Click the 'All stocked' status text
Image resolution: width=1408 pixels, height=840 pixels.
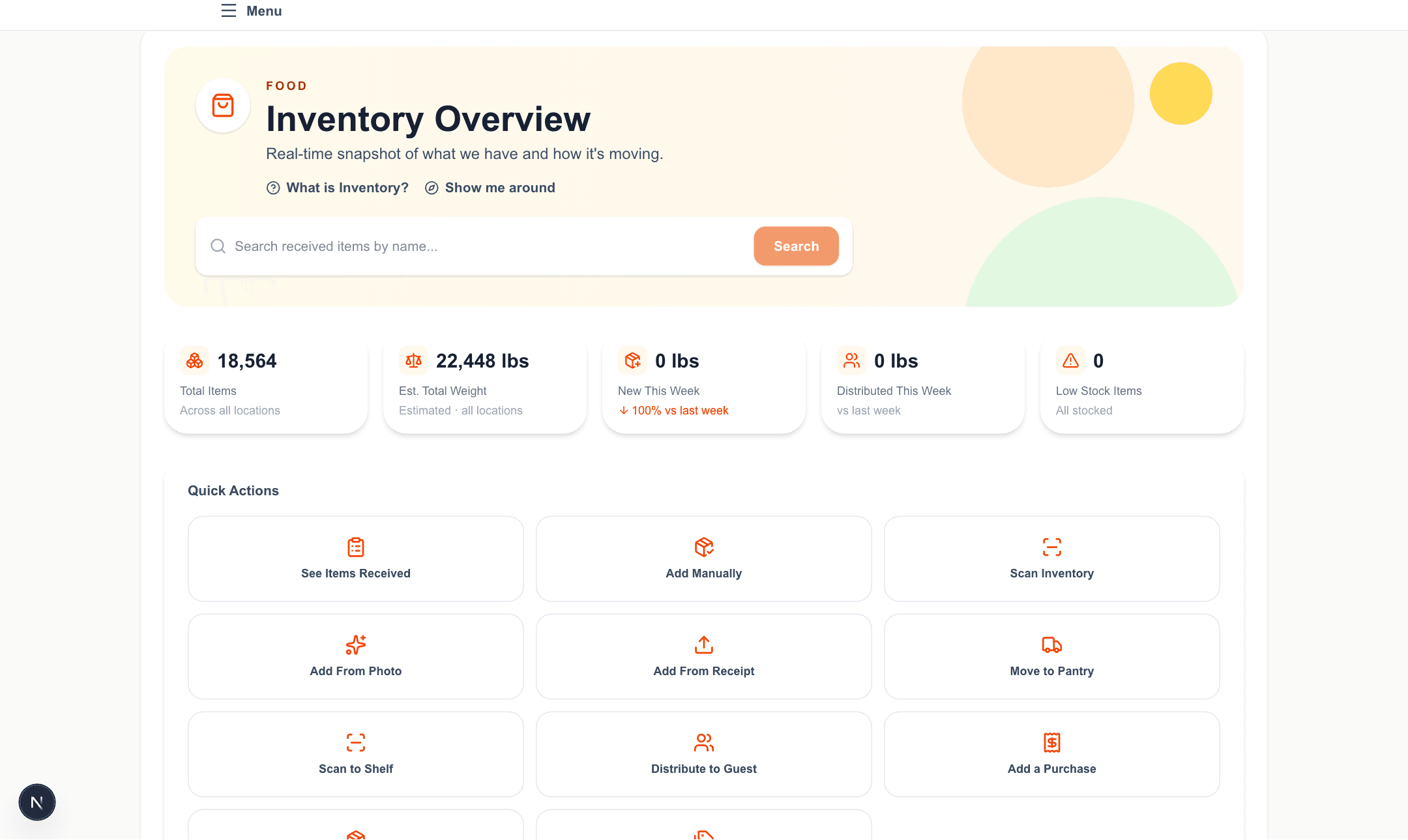[x=1084, y=411]
